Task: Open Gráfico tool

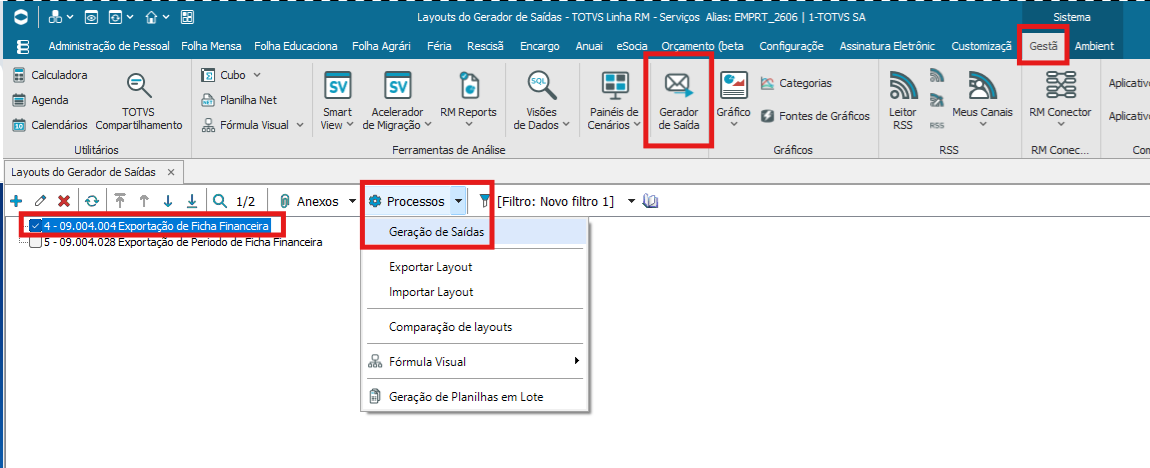Action: (x=733, y=99)
